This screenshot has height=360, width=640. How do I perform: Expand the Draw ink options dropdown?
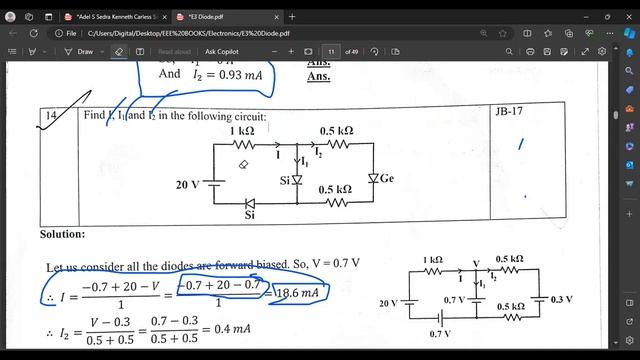pos(102,52)
